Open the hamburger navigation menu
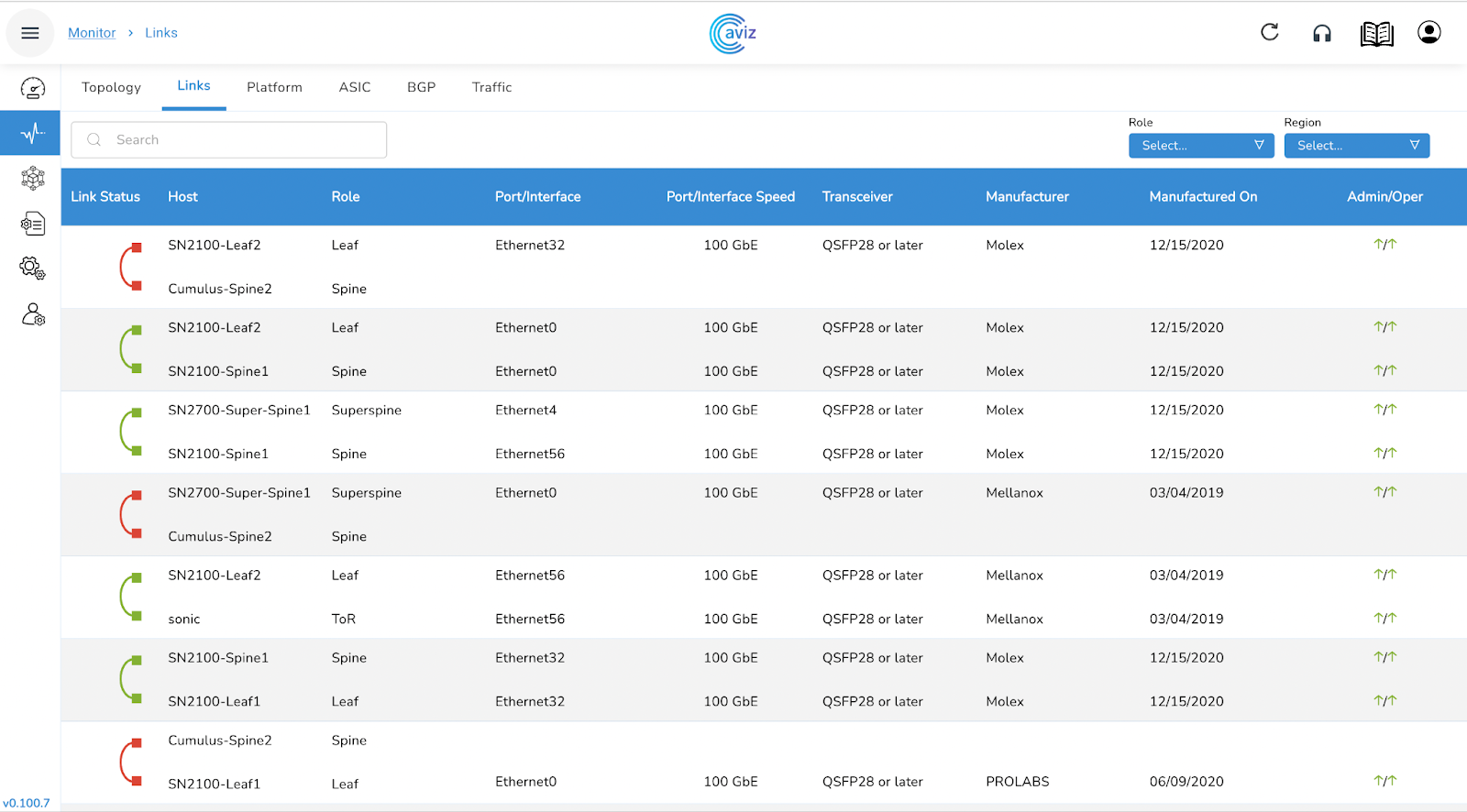 coord(30,33)
